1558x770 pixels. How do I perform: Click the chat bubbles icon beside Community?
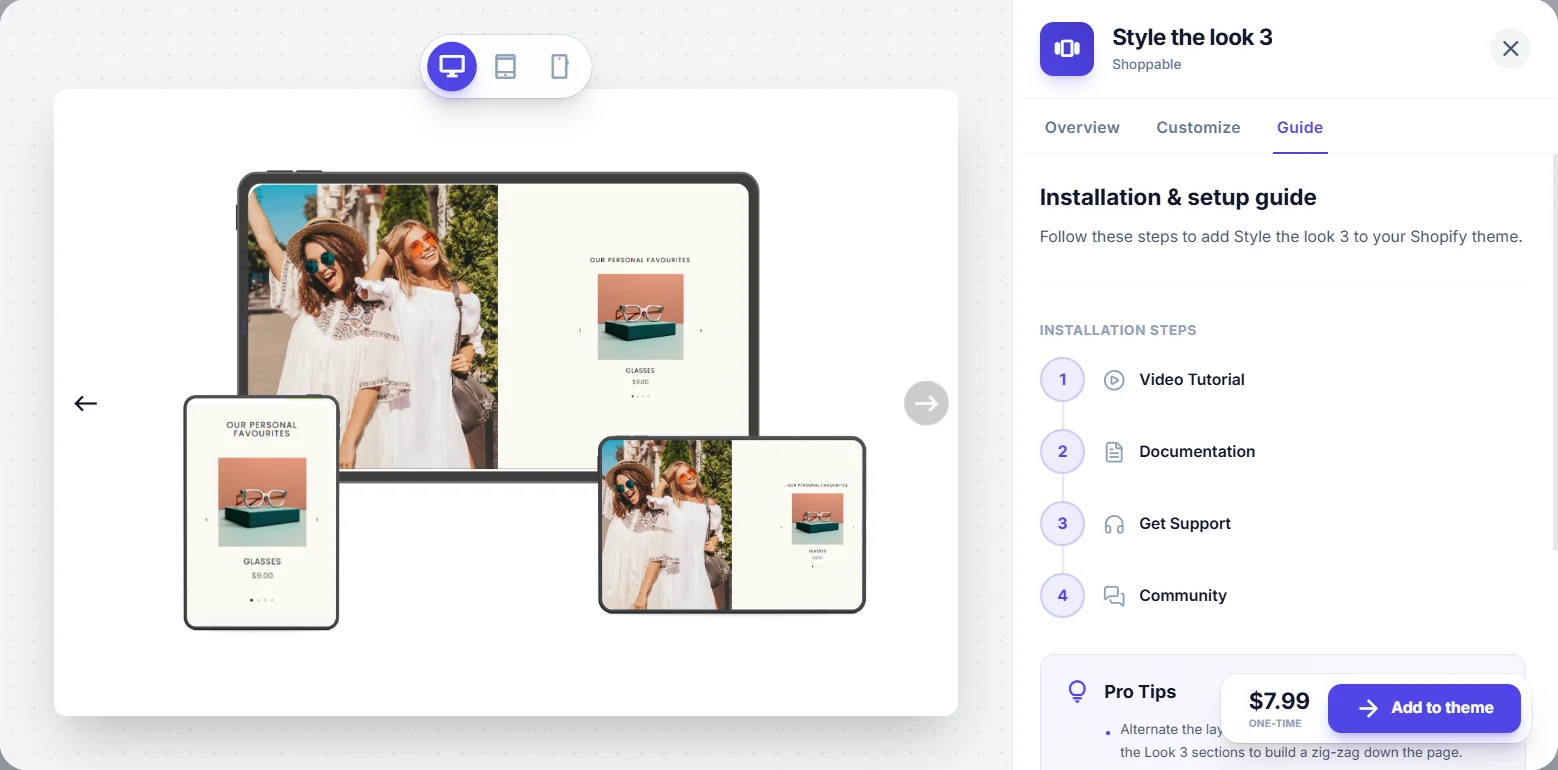pos(1114,596)
